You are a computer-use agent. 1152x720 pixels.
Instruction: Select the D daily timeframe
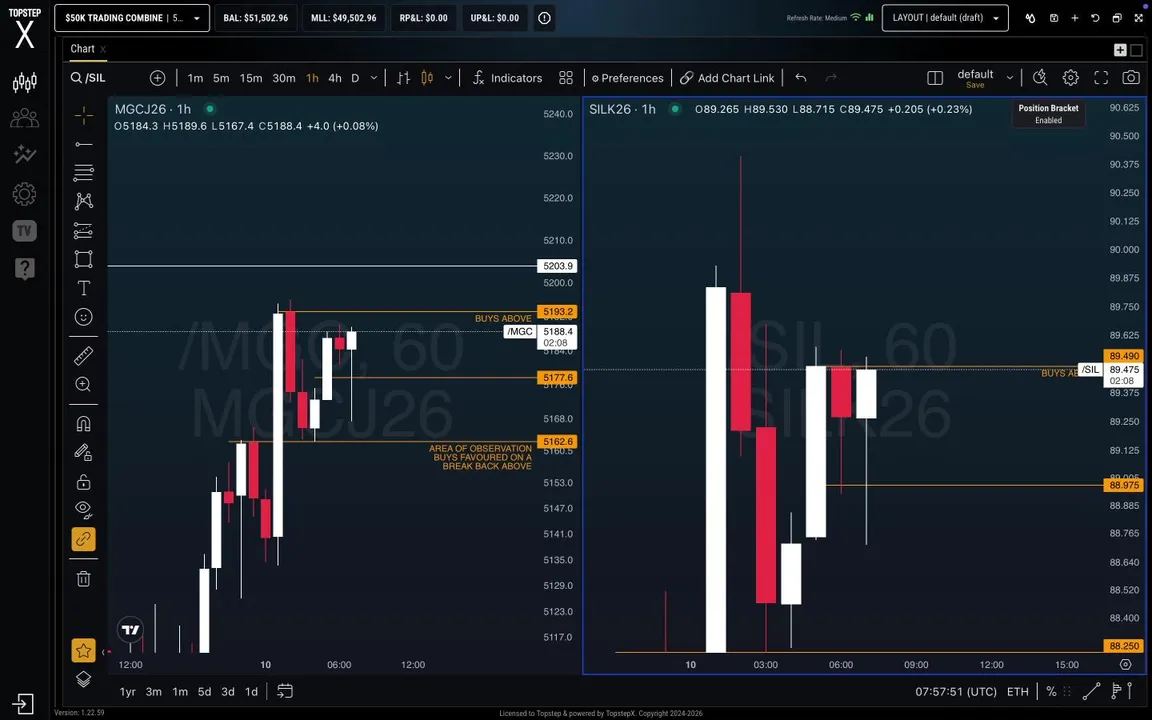(x=355, y=78)
